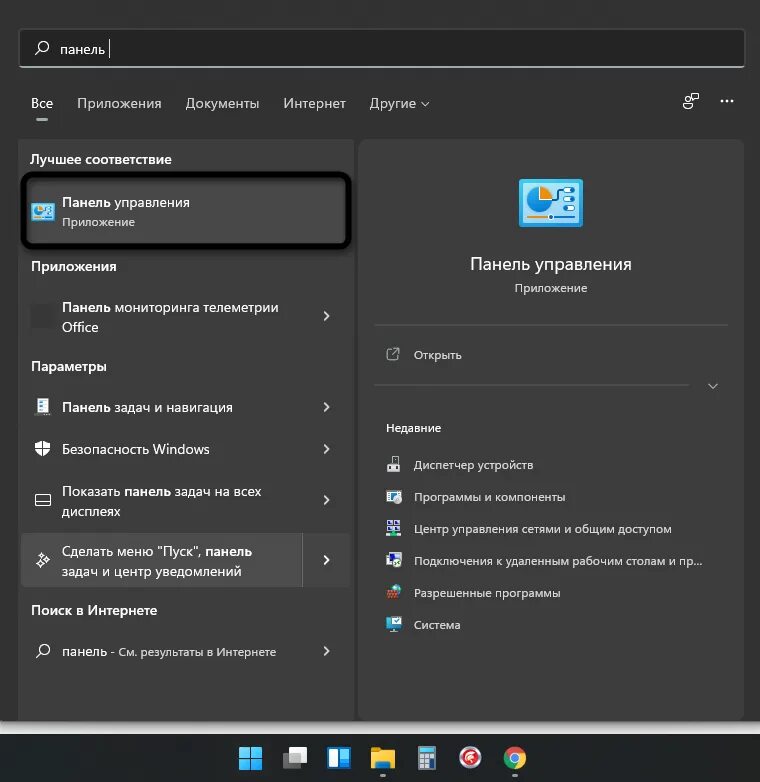Click personalization icon beside Сделать меню Пуск
This screenshot has width=760, height=782.
click(43, 560)
